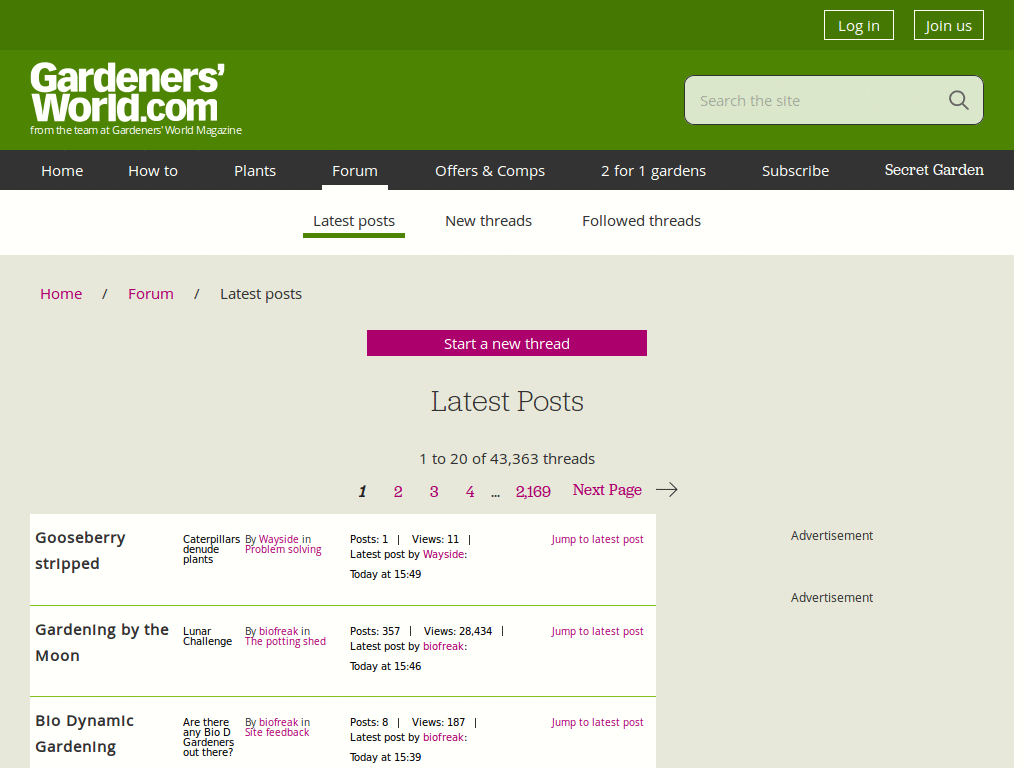Go to page 4
Screen dimensions: 1024x768
tap(470, 491)
